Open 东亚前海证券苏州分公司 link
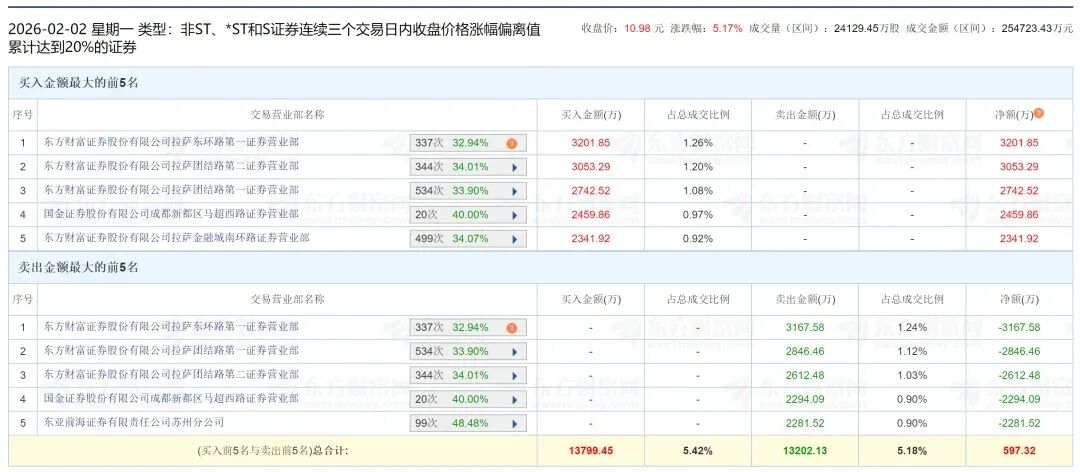The height and width of the screenshot is (472, 1080). click(x=134, y=422)
